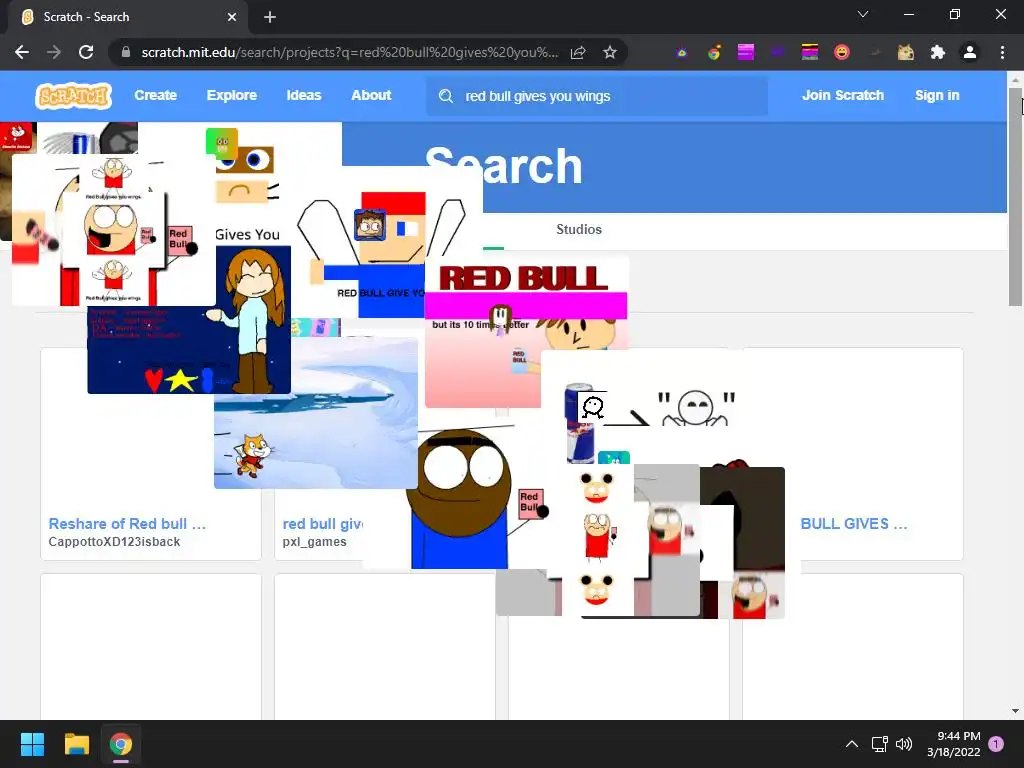Image resolution: width=1024 pixels, height=768 pixels.
Task: Click the site lock icon
Action: pos(126,52)
